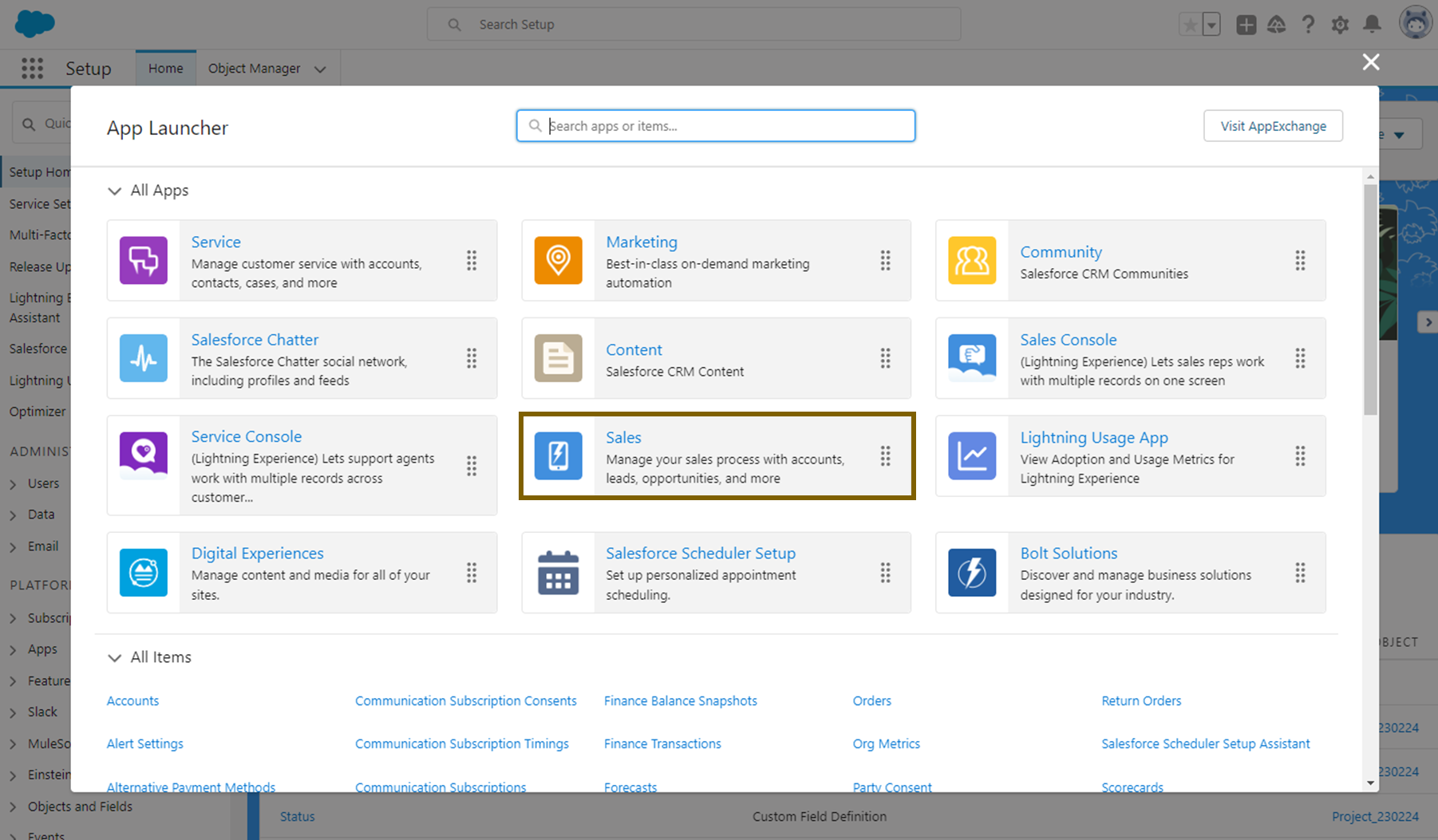Open the Orders link
1438x840 pixels.
pyautogui.click(x=871, y=700)
